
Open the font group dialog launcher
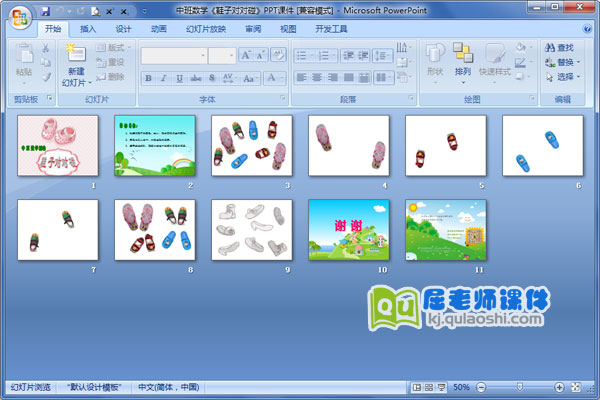click(283, 98)
